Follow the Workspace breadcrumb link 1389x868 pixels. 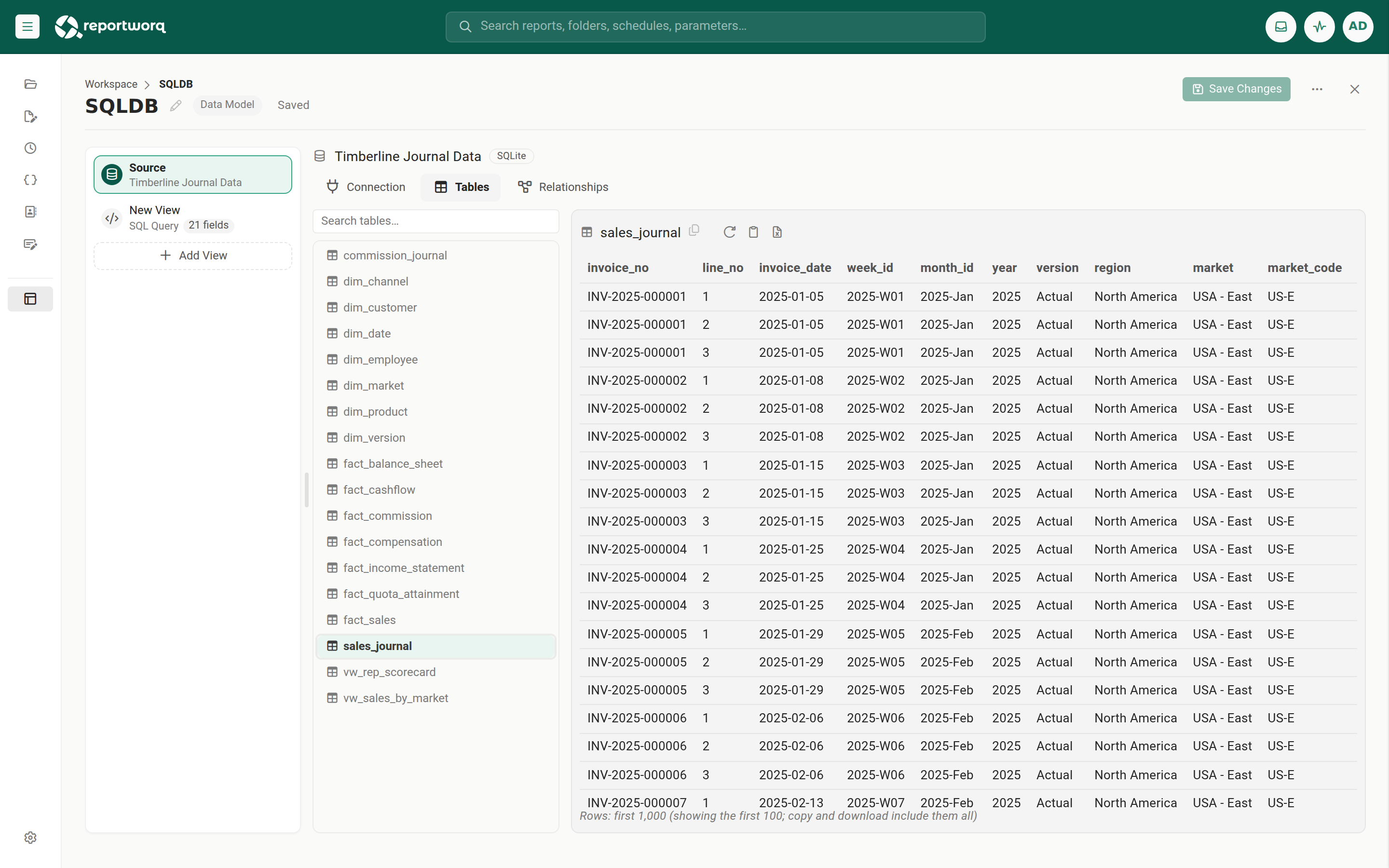click(111, 84)
